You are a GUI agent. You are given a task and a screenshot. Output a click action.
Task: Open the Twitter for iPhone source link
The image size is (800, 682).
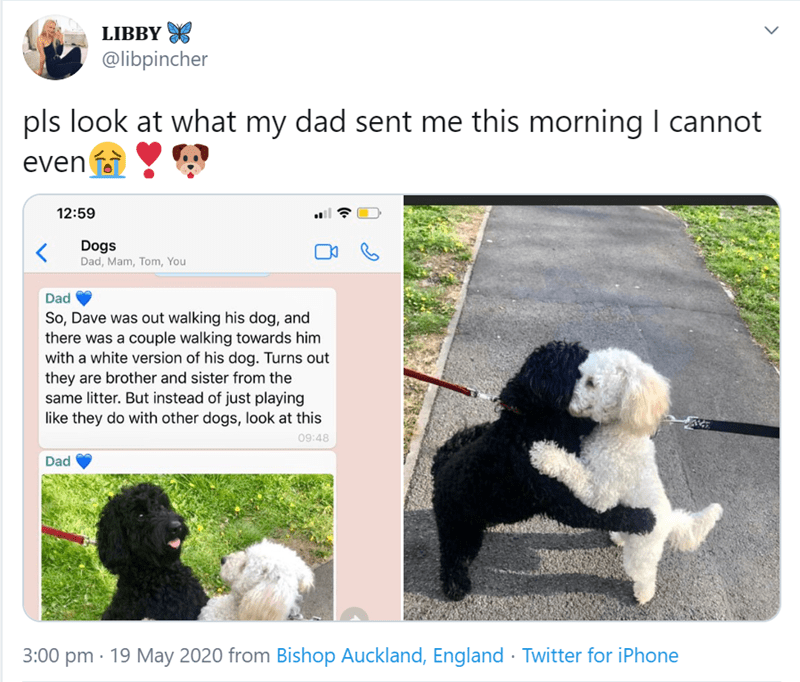click(600, 655)
